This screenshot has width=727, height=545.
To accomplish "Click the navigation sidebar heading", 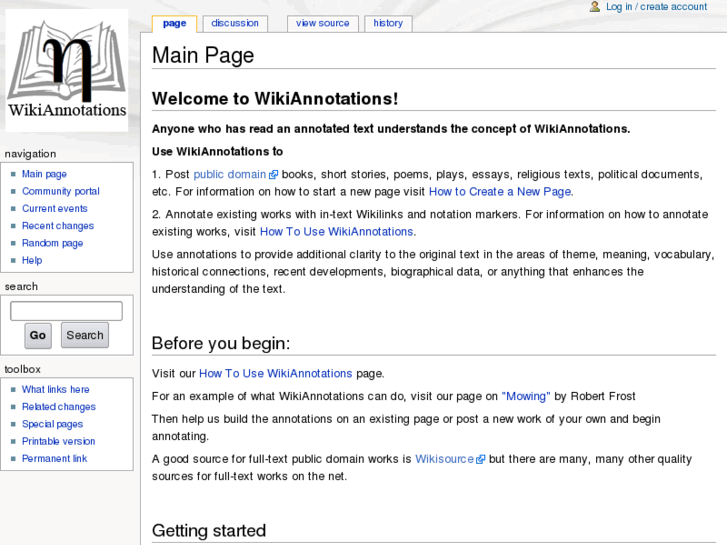I will (x=30, y=154).
